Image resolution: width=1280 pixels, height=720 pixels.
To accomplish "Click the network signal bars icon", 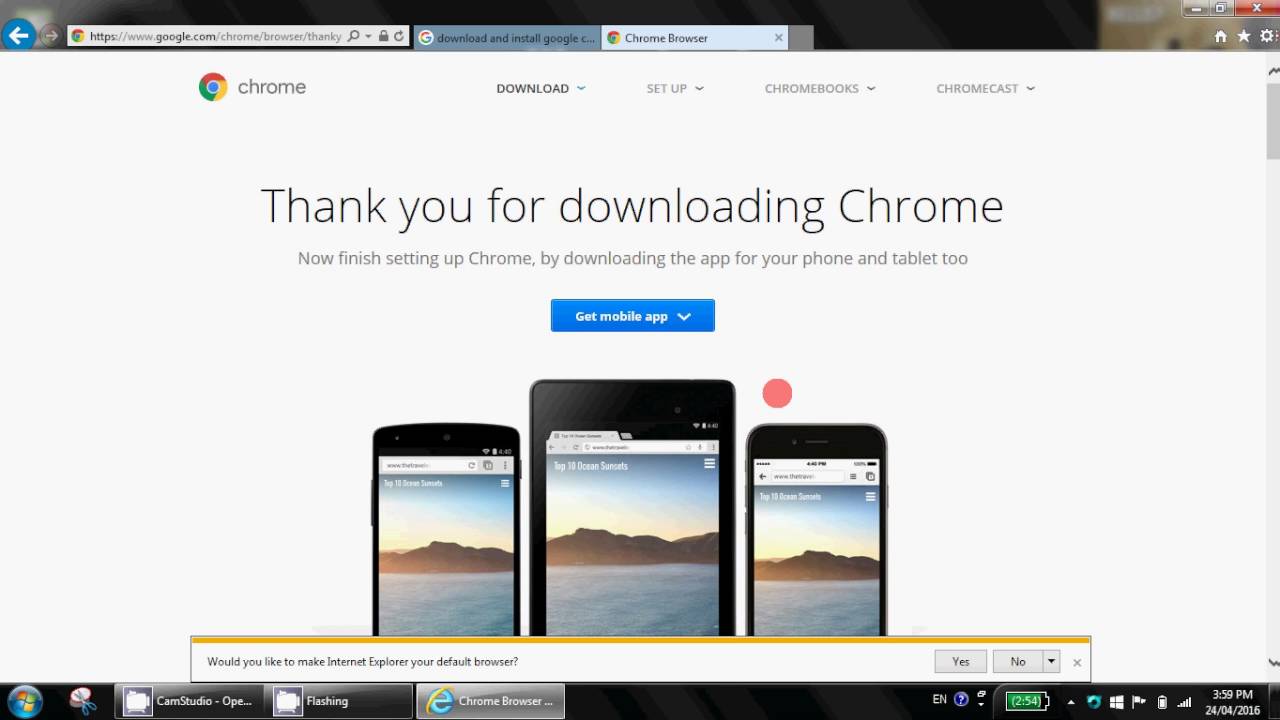I will 1185,701.
